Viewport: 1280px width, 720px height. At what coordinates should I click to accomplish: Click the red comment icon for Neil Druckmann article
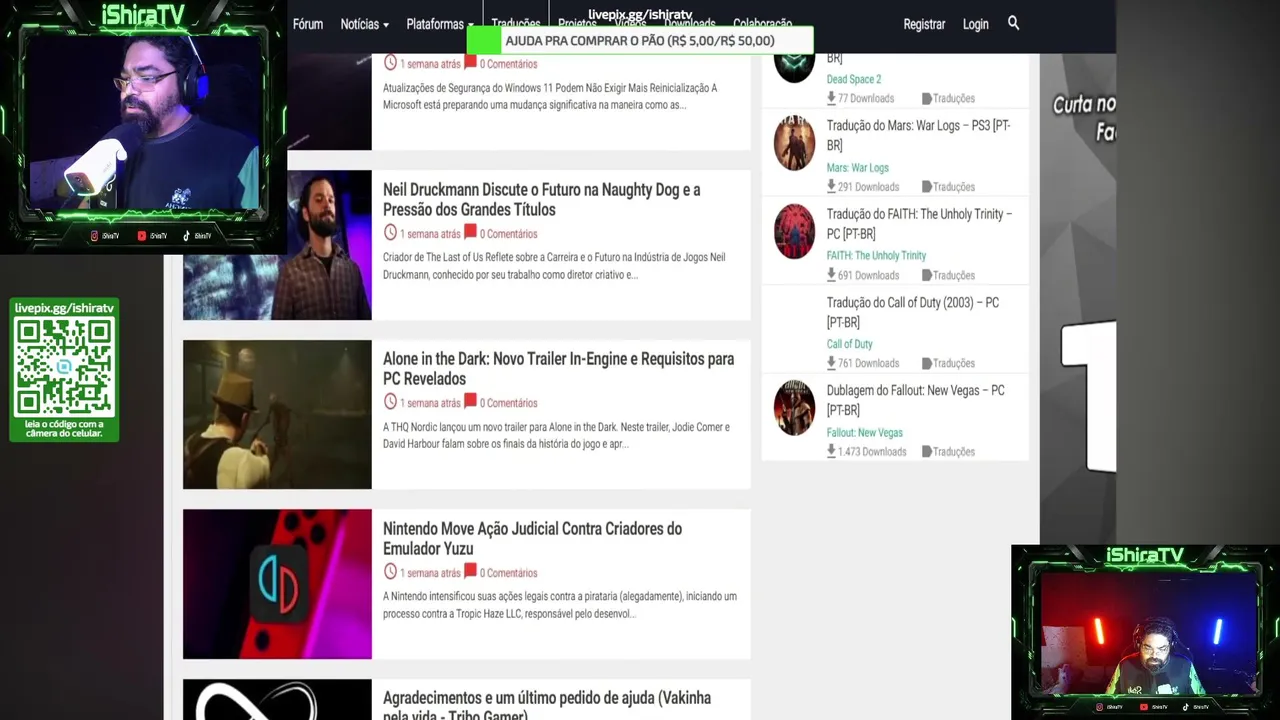pyautogui.click(x=470, y=232)
